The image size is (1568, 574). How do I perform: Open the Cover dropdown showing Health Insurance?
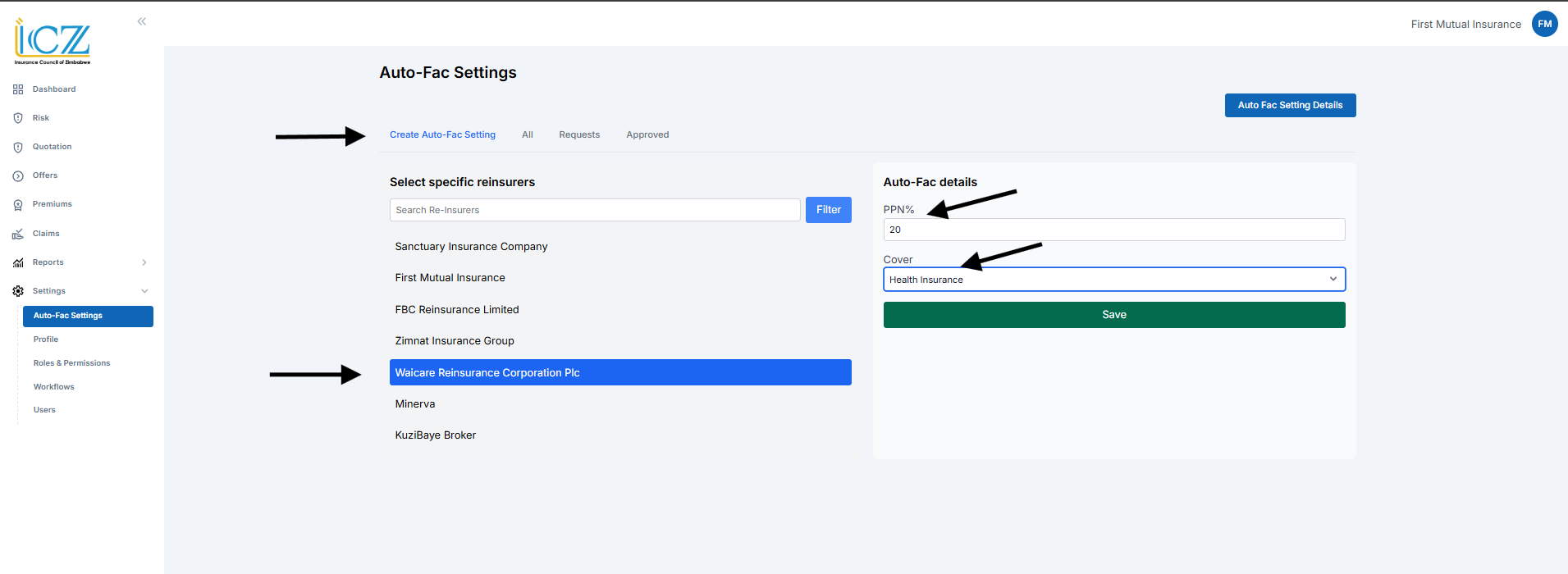tap(1113, 280)
